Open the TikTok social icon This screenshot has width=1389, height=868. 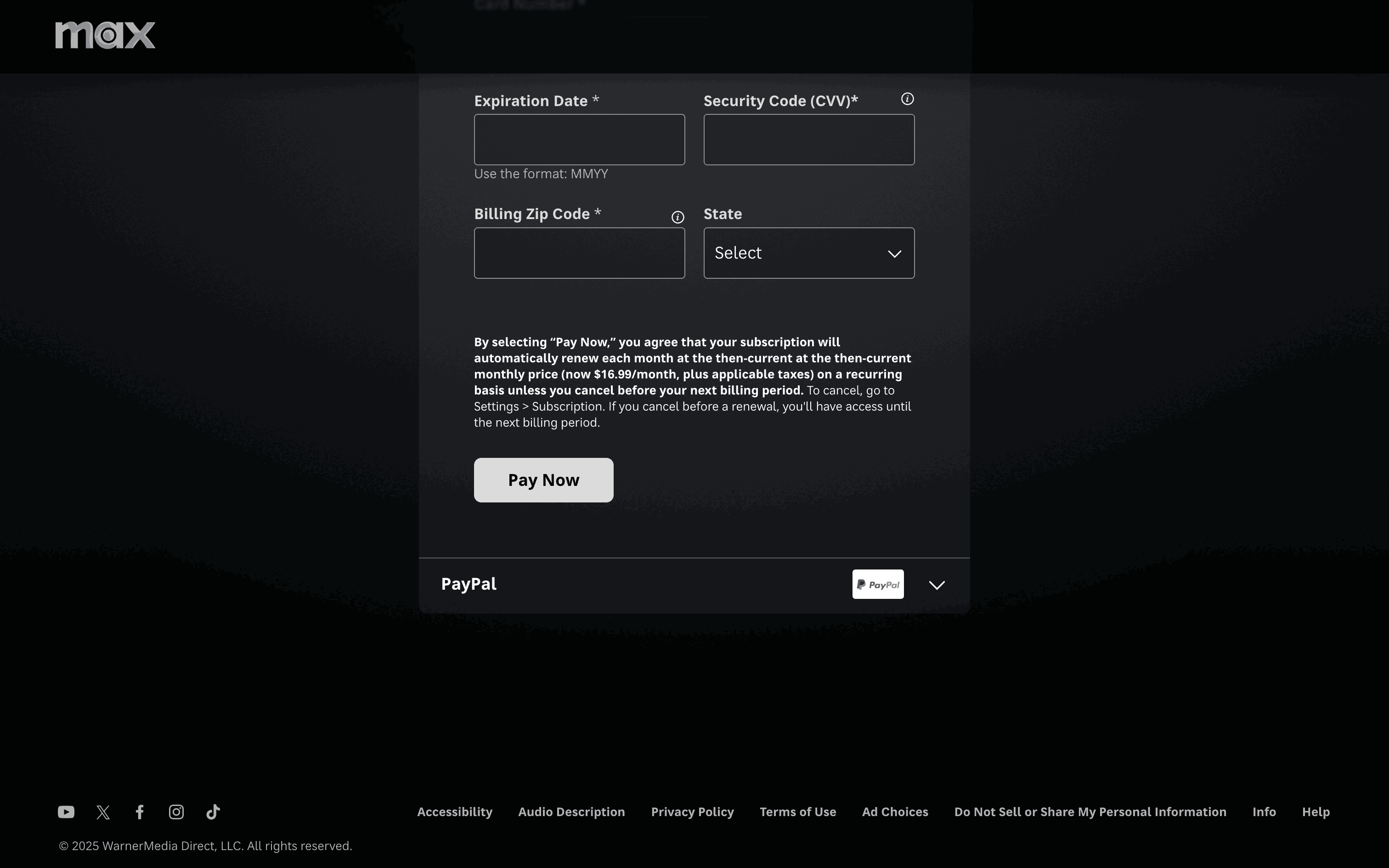(213, 812)
